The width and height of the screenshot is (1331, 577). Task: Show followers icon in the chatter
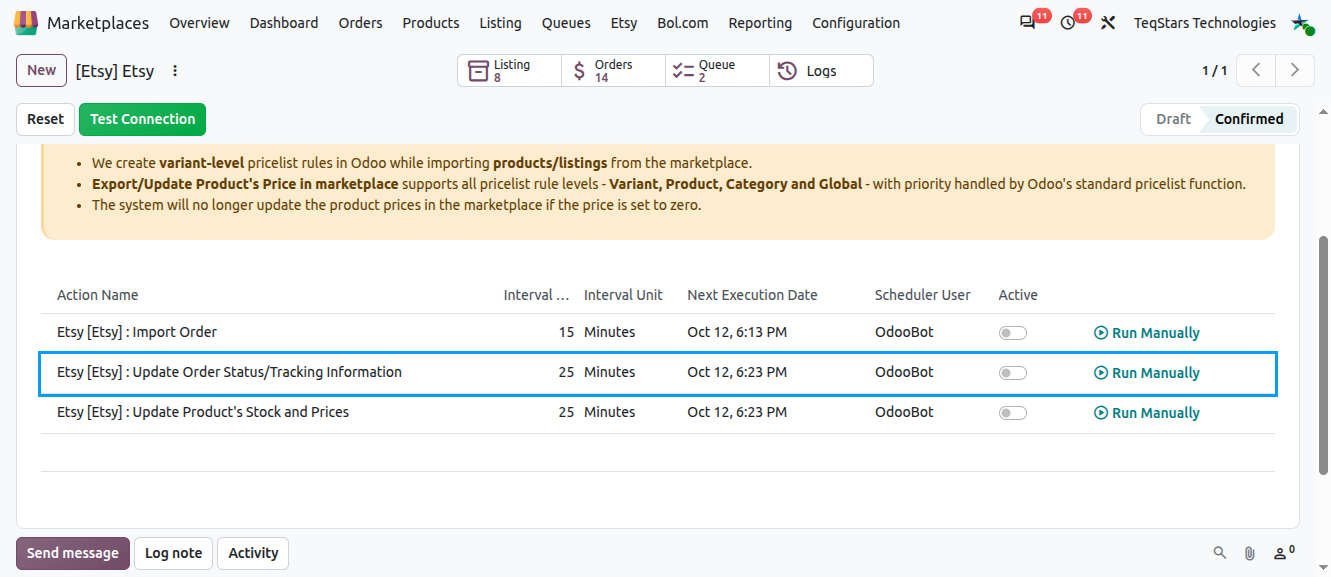pyautogui.click(x=1284, y=552)
